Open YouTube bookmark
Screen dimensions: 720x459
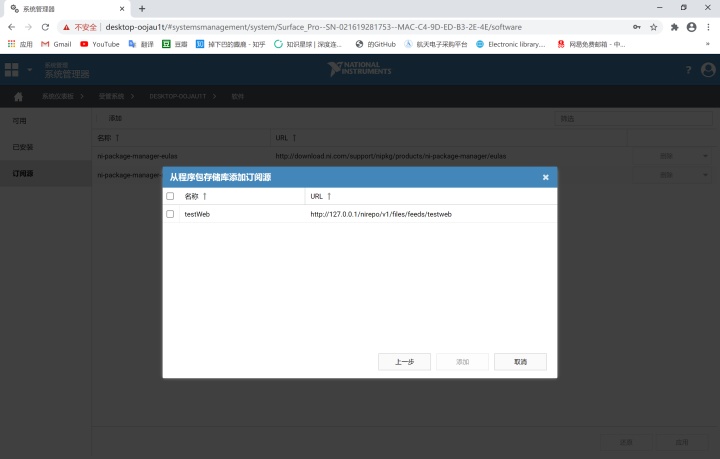pyautogui.click(x=100, y=44)
